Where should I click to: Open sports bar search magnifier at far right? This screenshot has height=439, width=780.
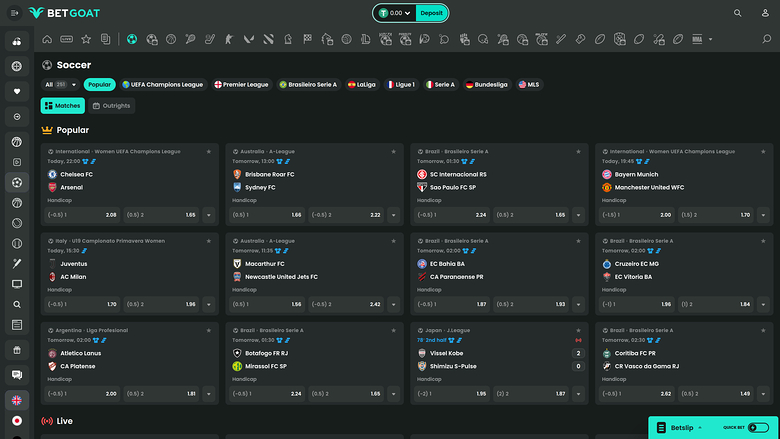[766, 39]
